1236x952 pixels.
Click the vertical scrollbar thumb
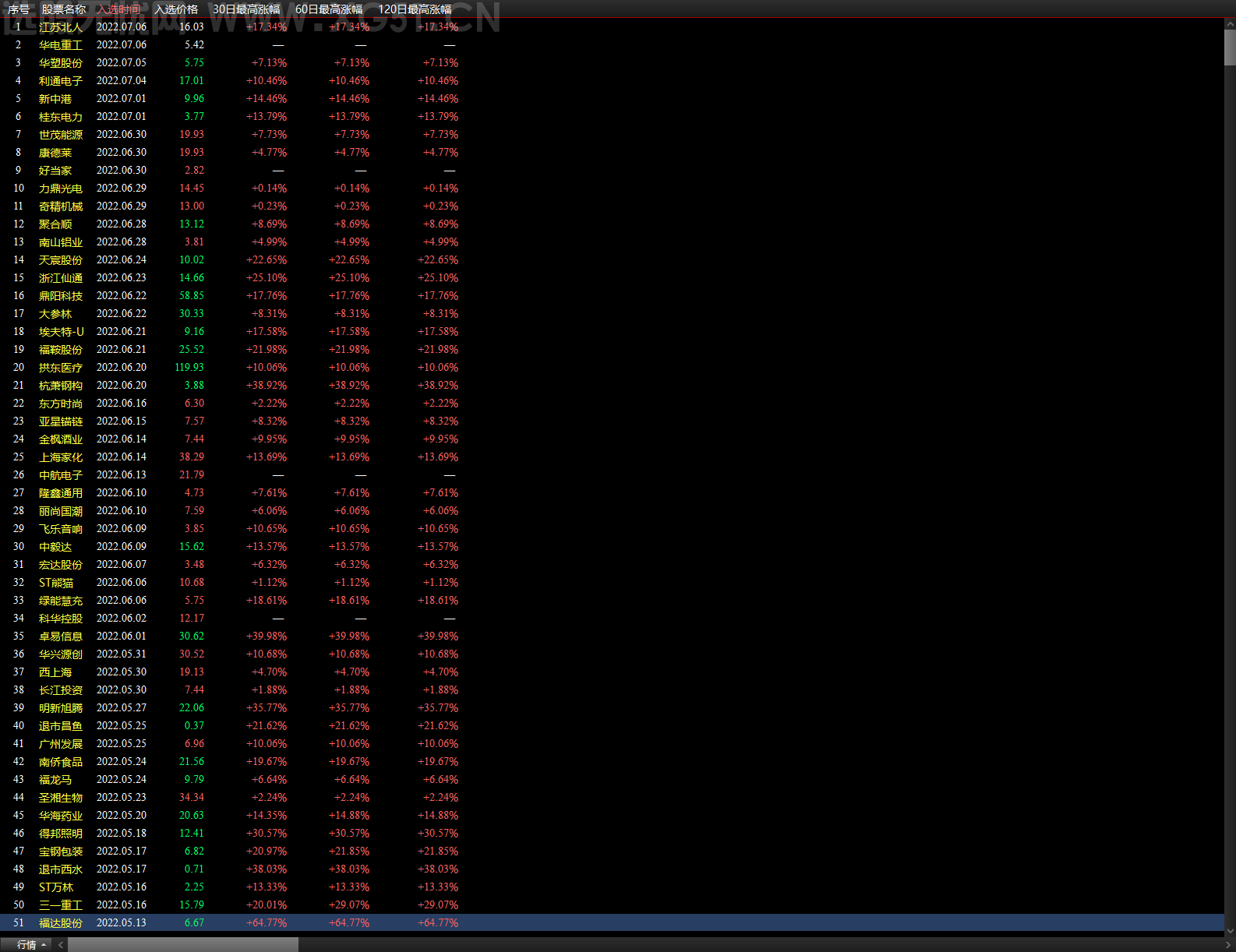[x=1230, y=48]
